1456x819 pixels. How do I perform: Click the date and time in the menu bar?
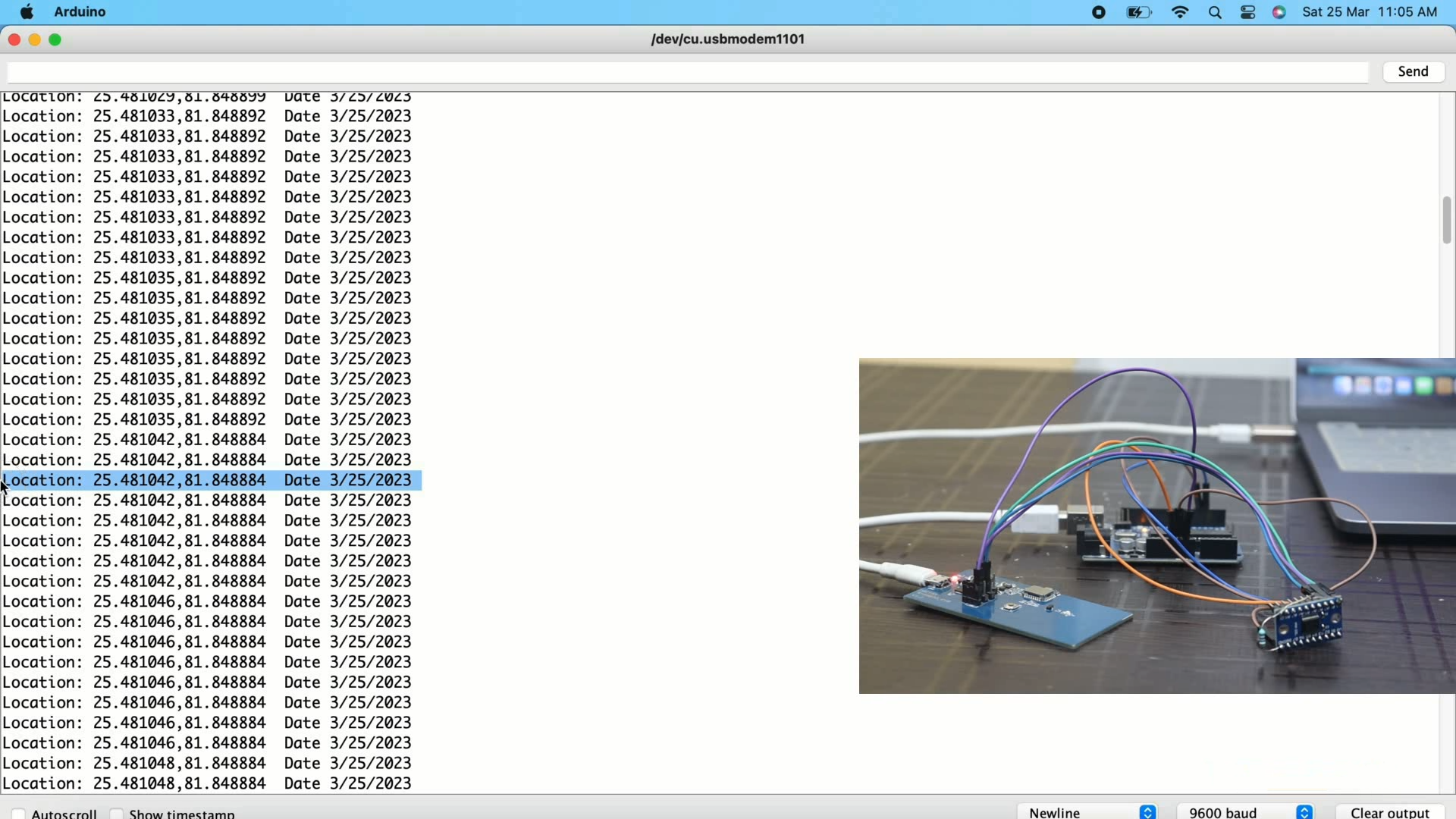point(1370,12)
